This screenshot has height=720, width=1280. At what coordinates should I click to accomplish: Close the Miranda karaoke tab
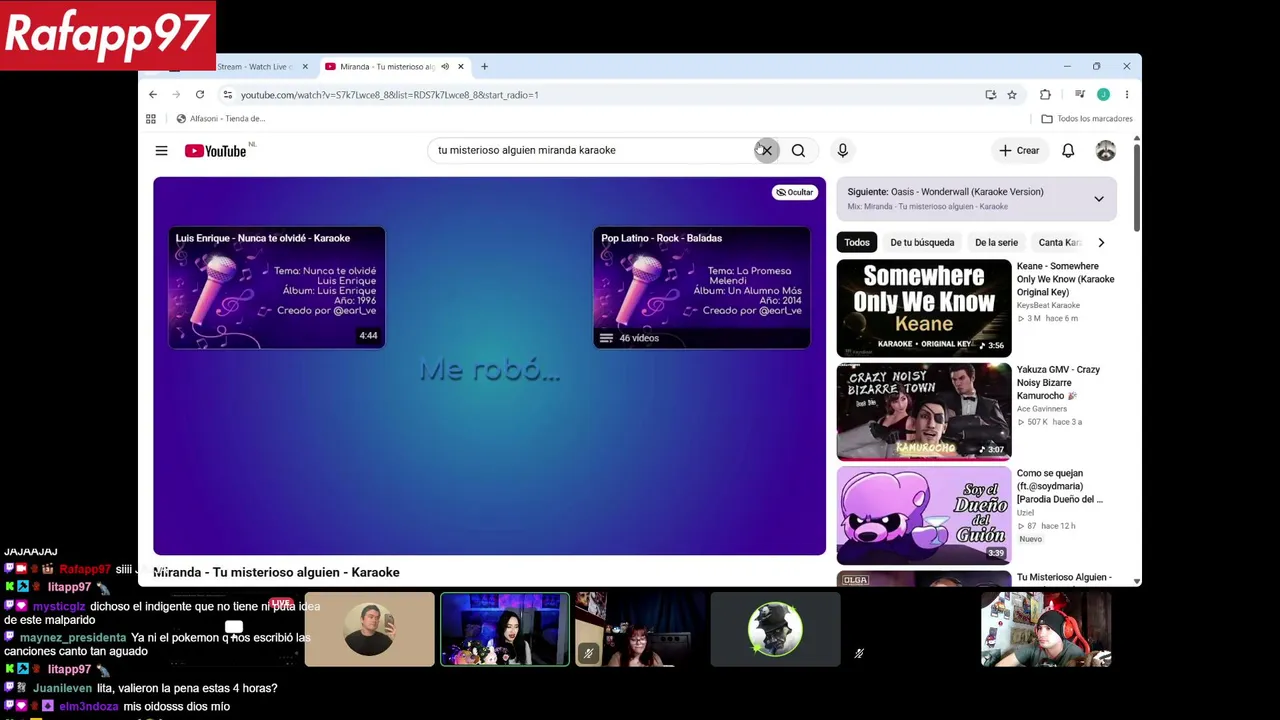[461, 67]
